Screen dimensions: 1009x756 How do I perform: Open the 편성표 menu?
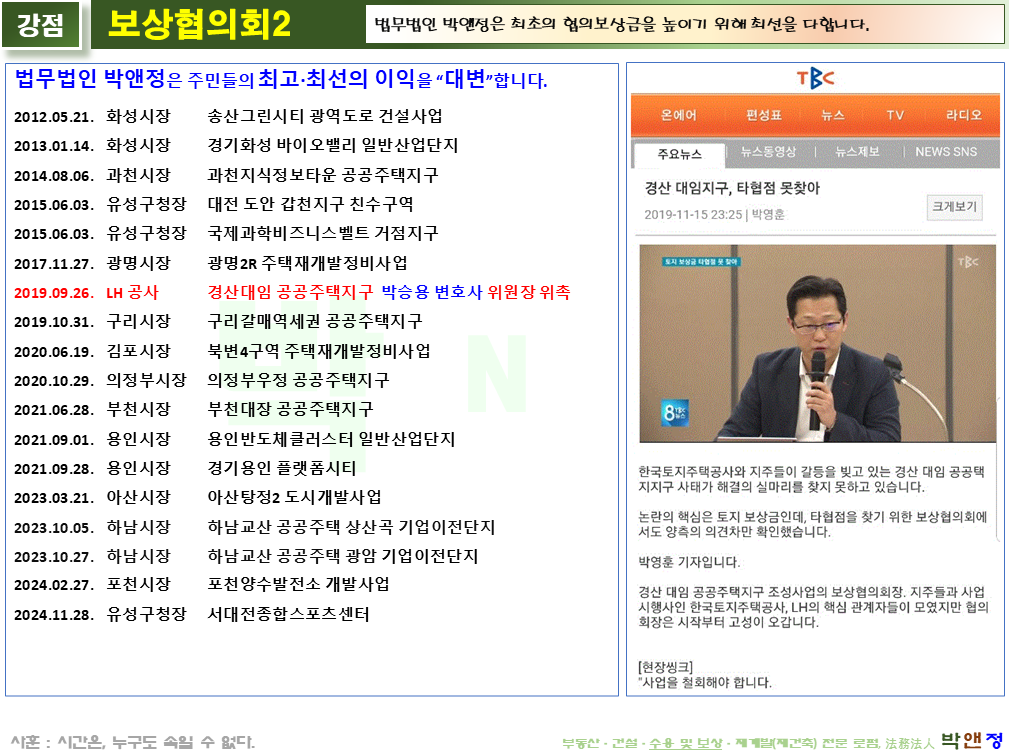pyautogui.click(x=764, y=115)
